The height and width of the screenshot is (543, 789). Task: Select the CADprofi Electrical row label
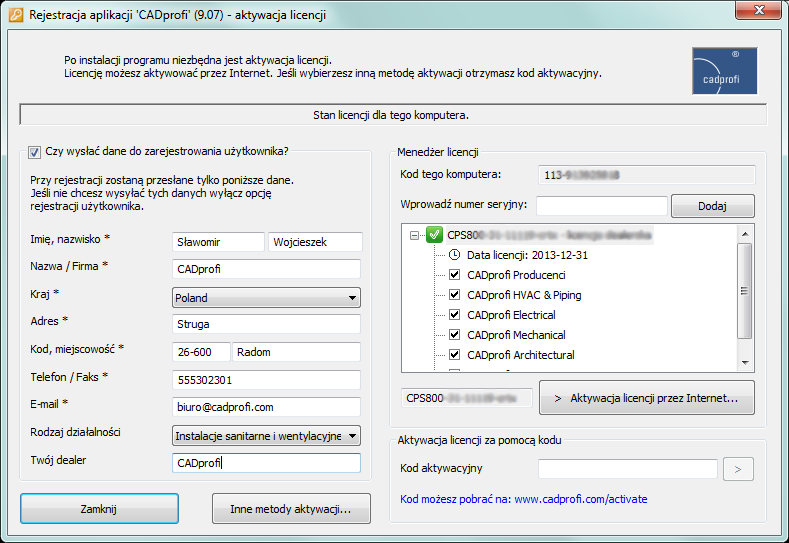(x=511, y=315)
